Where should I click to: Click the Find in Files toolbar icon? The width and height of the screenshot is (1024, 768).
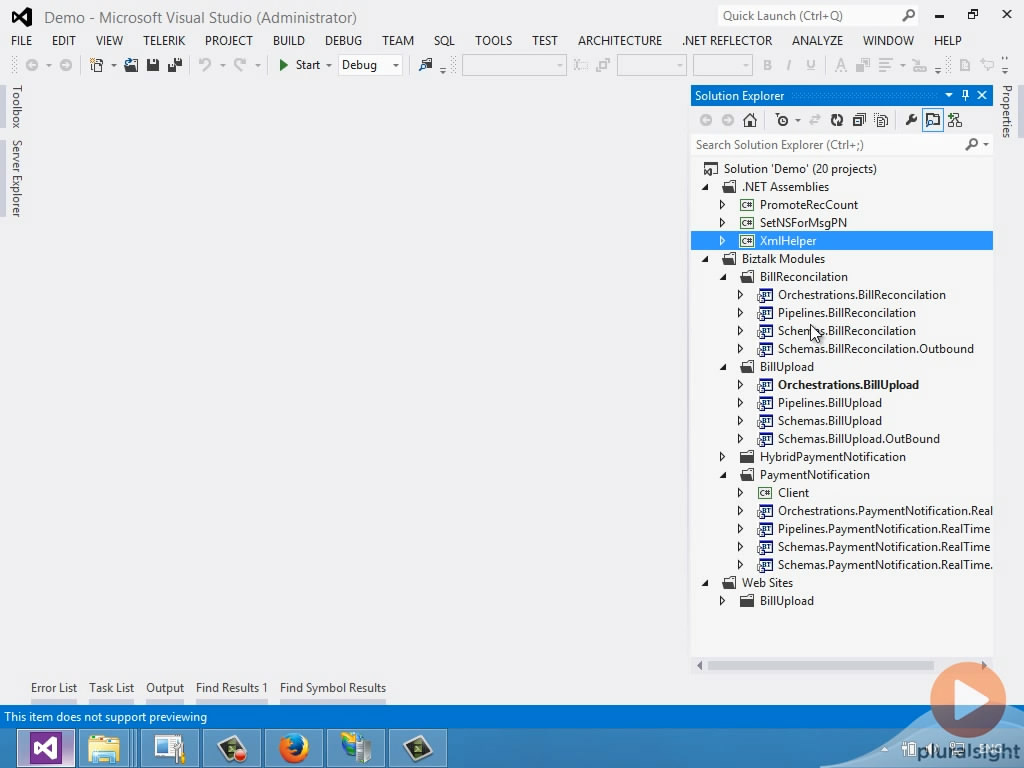point(426,65)
